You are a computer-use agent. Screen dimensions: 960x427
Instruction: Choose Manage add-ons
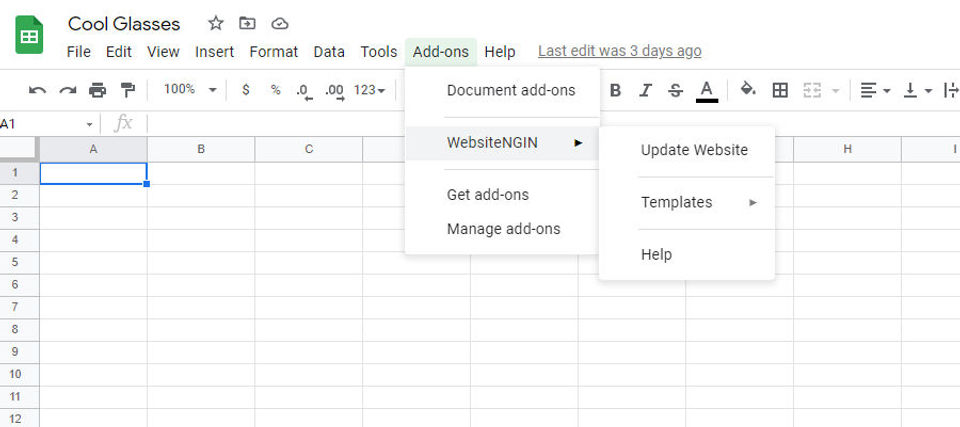(x=503, y=229)
